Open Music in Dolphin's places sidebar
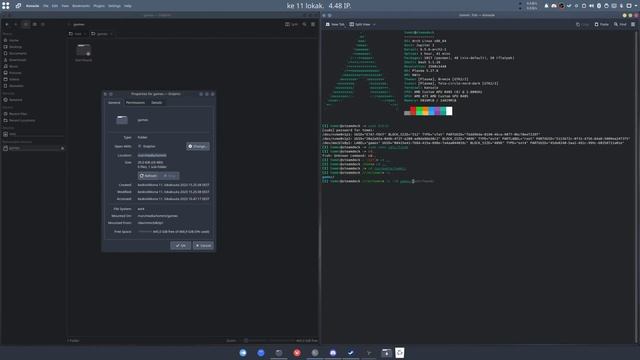 coord(33,66)
